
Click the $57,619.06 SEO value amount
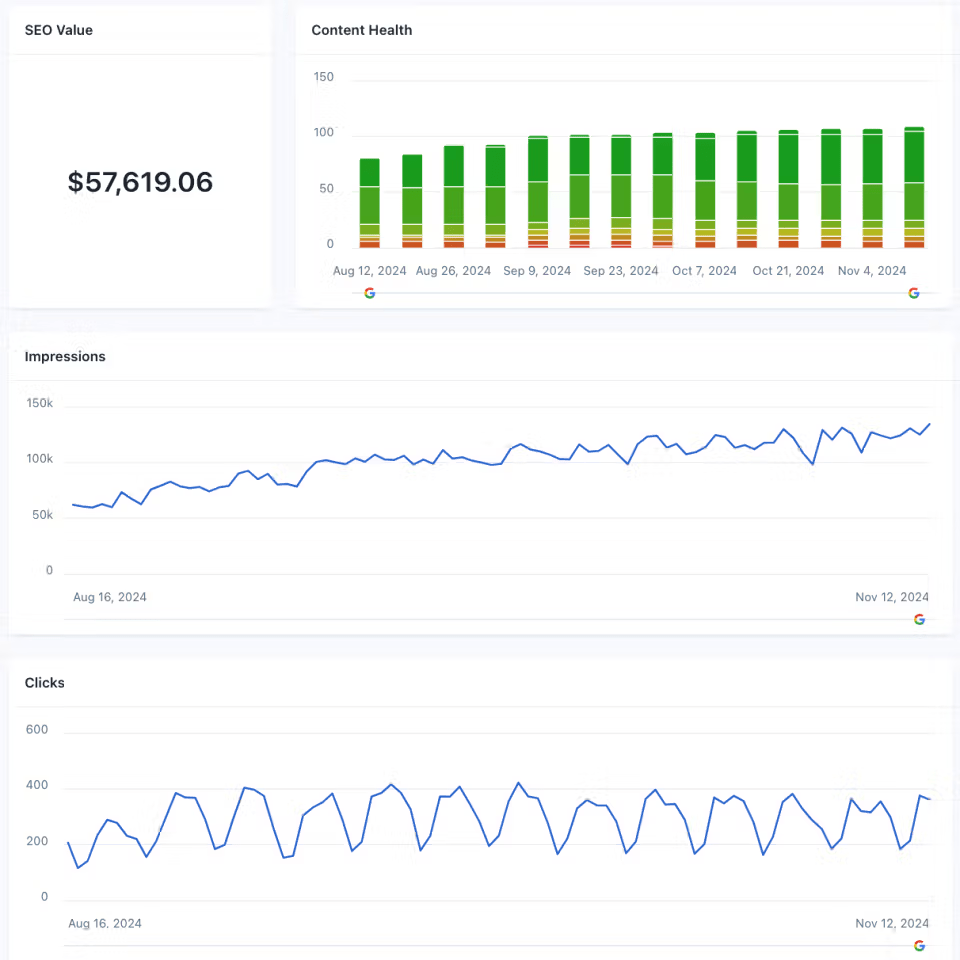coord(140,182)
